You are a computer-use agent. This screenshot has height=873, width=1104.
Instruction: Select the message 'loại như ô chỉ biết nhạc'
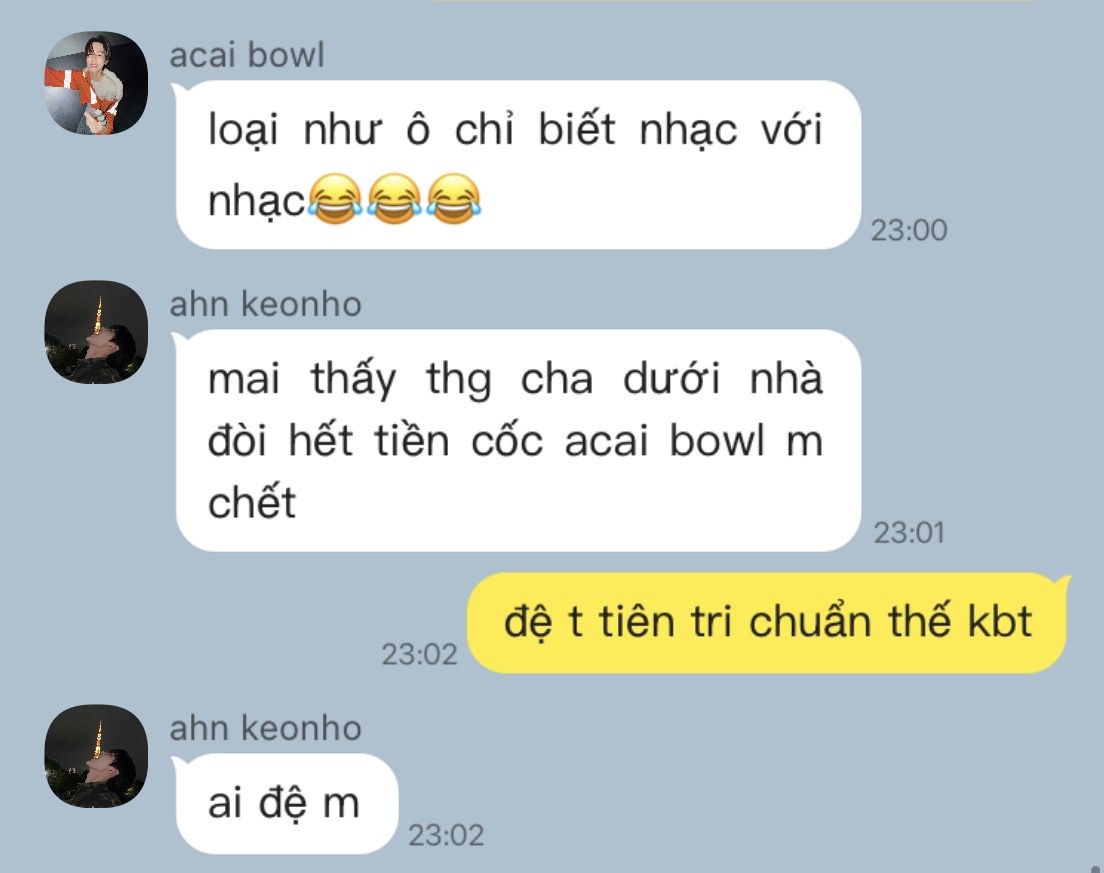point(518,165)
